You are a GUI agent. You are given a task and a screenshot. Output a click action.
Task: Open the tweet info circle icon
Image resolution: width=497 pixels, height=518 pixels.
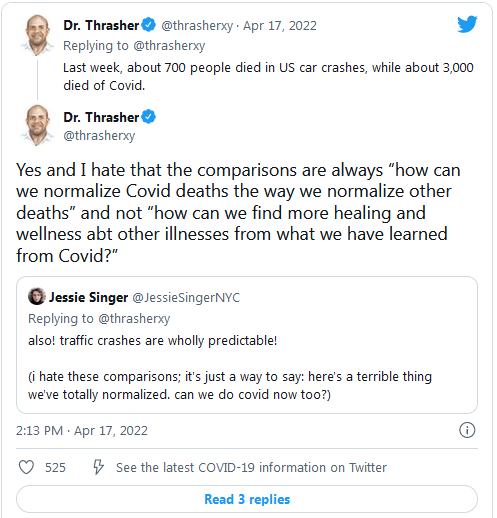point(467,430)
